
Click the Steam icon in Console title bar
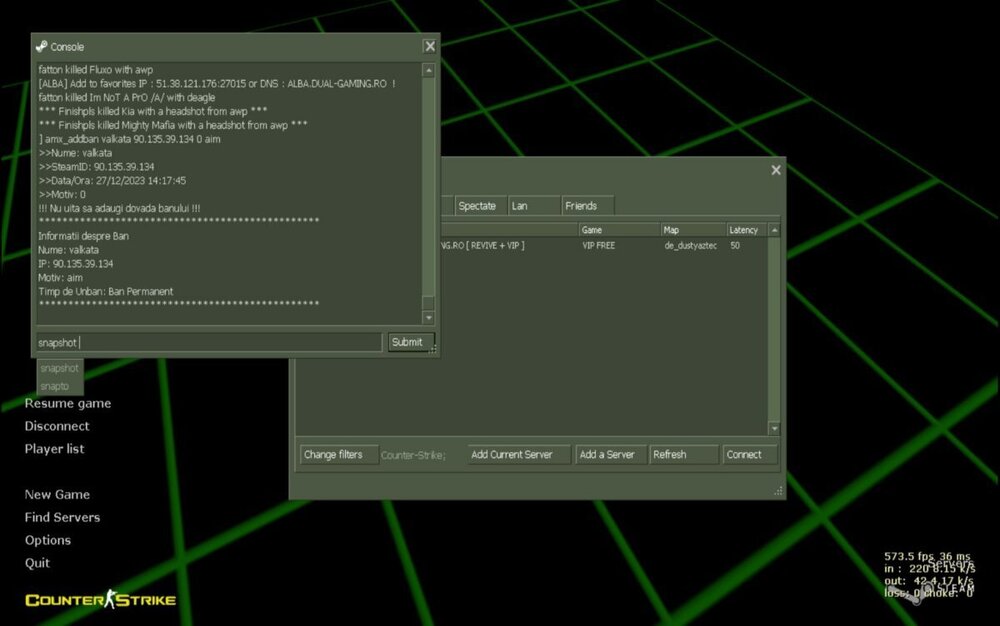coord(41,46)
